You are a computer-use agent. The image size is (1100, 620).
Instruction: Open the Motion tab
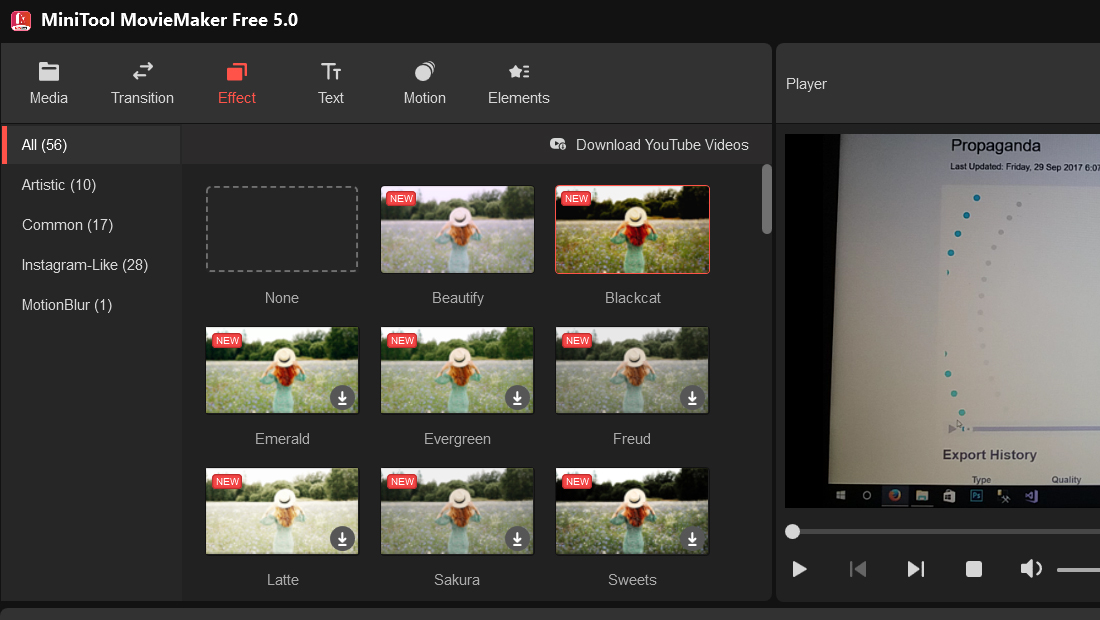click(424, 83)
